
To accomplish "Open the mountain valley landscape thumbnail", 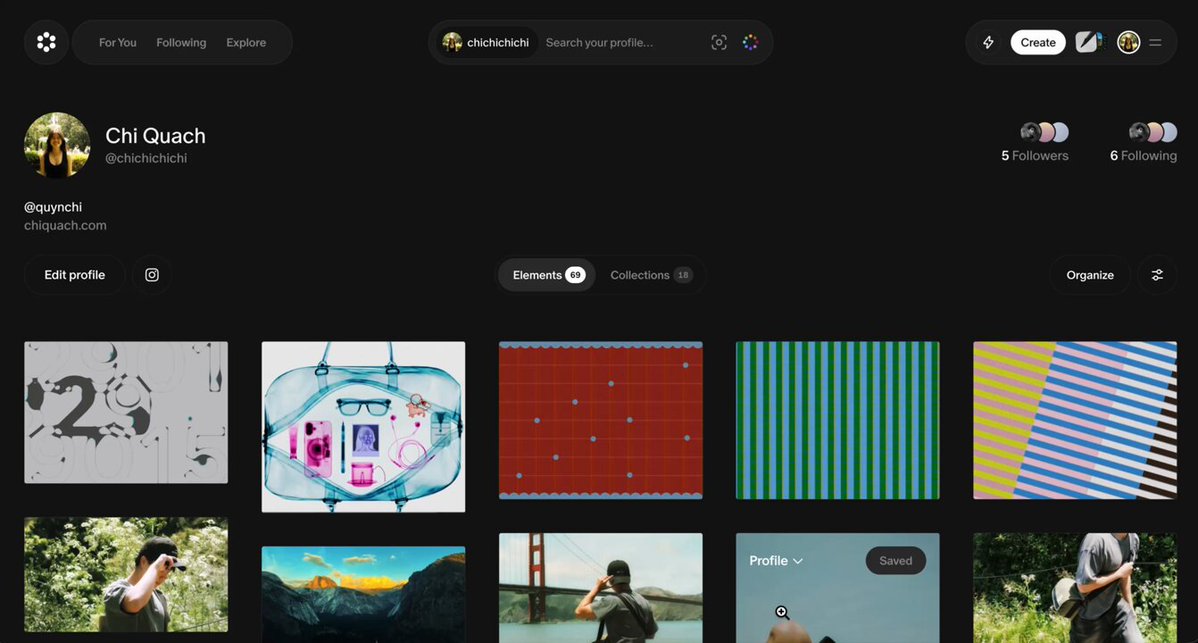I will tap(363, 594).
